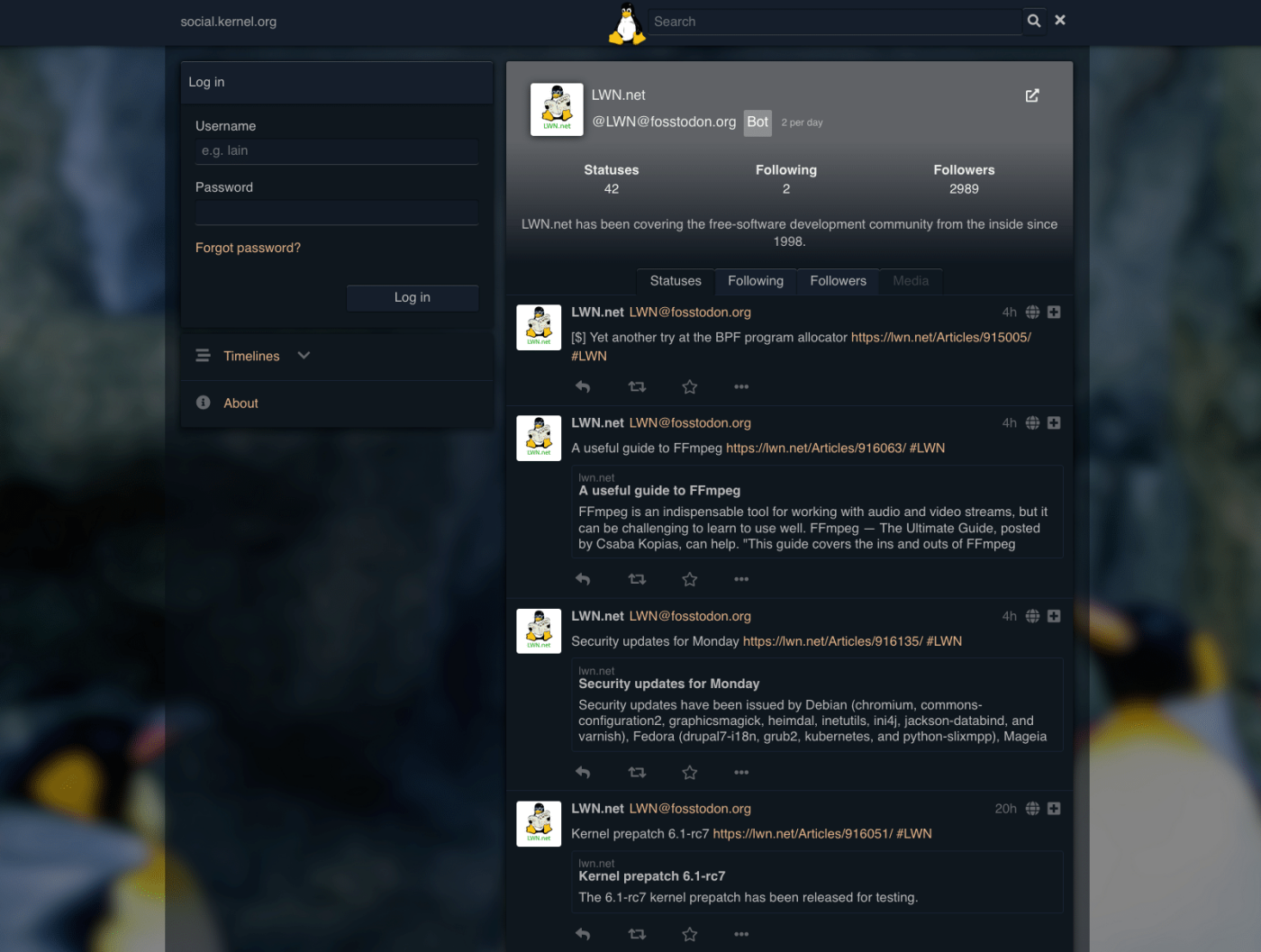This screenshot has height=952, width=1261.
Task: Expand the BPF allocator post with plus icon
Action: click(1054, 313)
